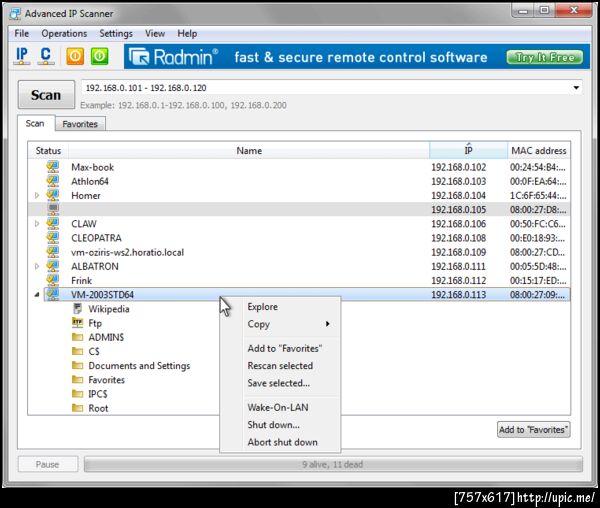Click the Favorites shared folder icon

tap(78, 379)
